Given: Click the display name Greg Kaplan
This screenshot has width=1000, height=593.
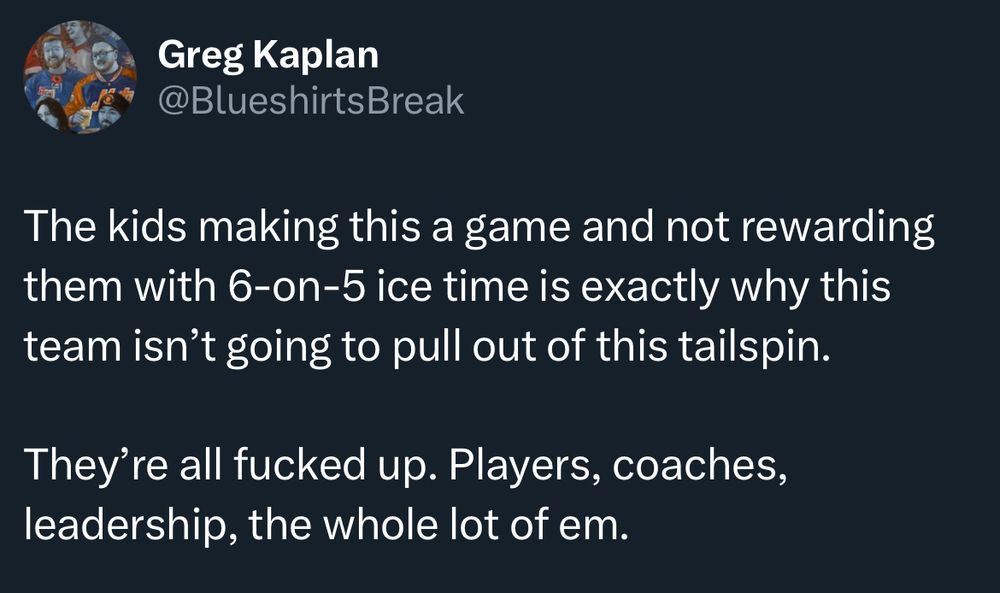Looking at the screenshot, I should click(268, 56).
